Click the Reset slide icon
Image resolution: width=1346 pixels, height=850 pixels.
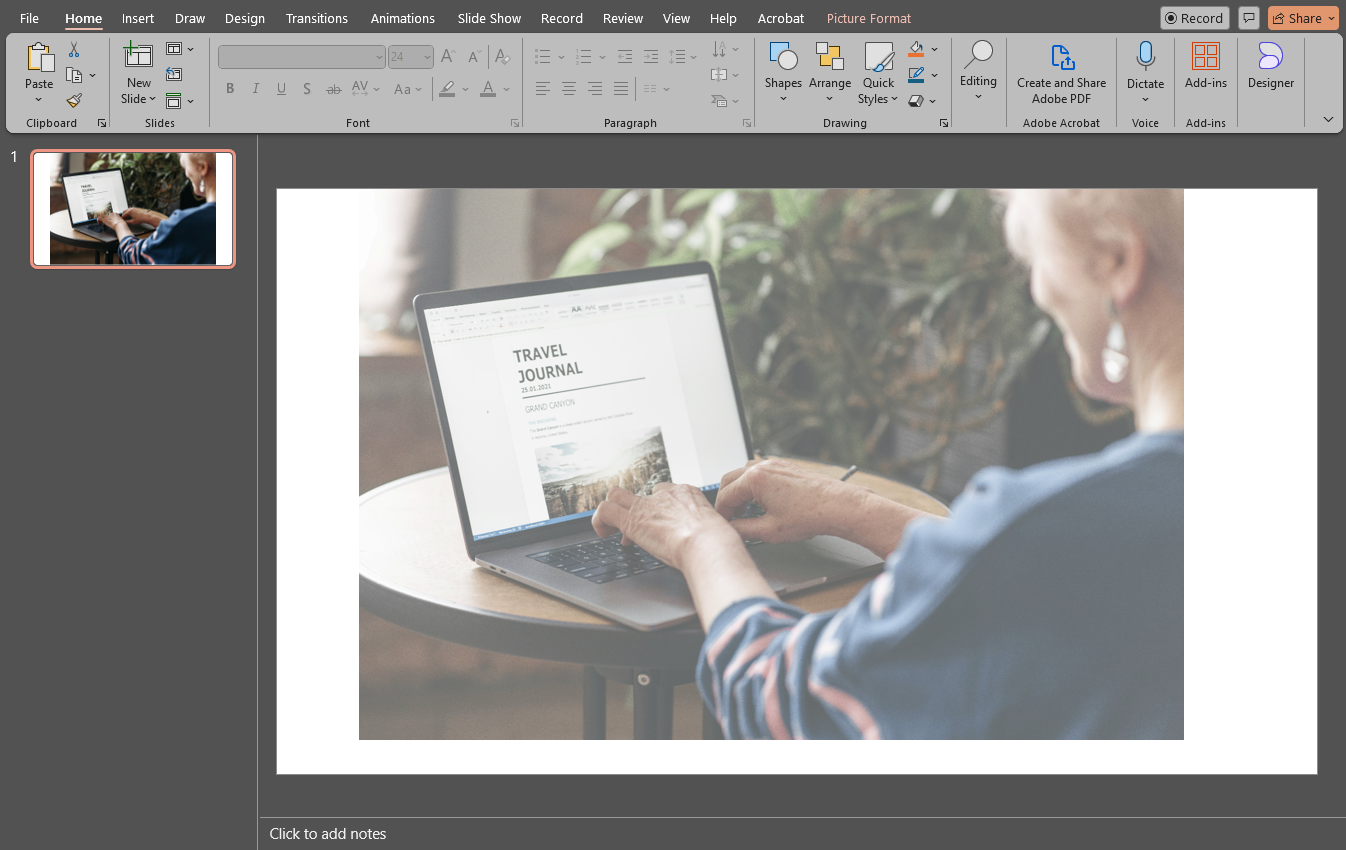[x=174, y=74]
